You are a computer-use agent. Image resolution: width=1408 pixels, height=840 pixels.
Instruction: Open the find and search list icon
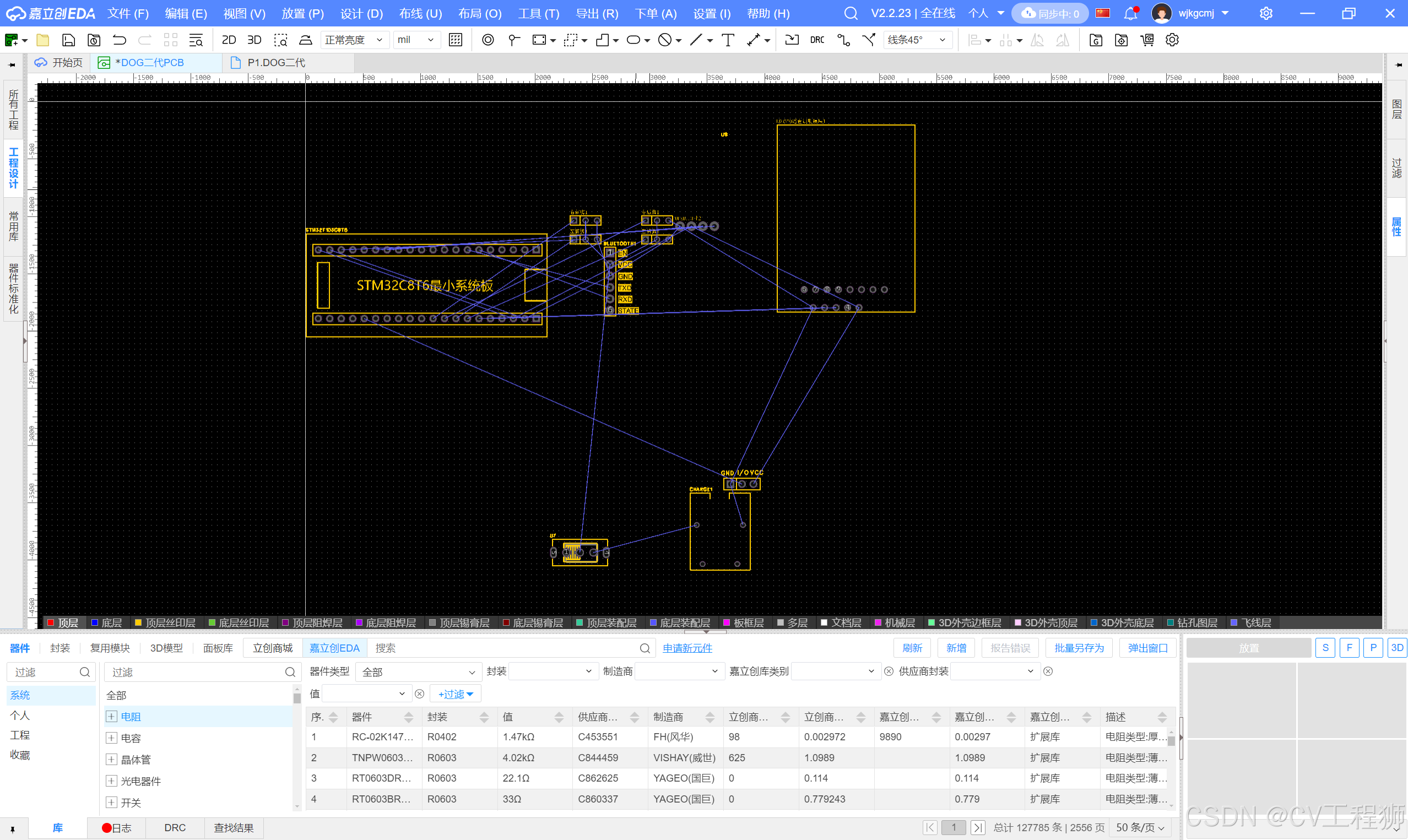196,40
